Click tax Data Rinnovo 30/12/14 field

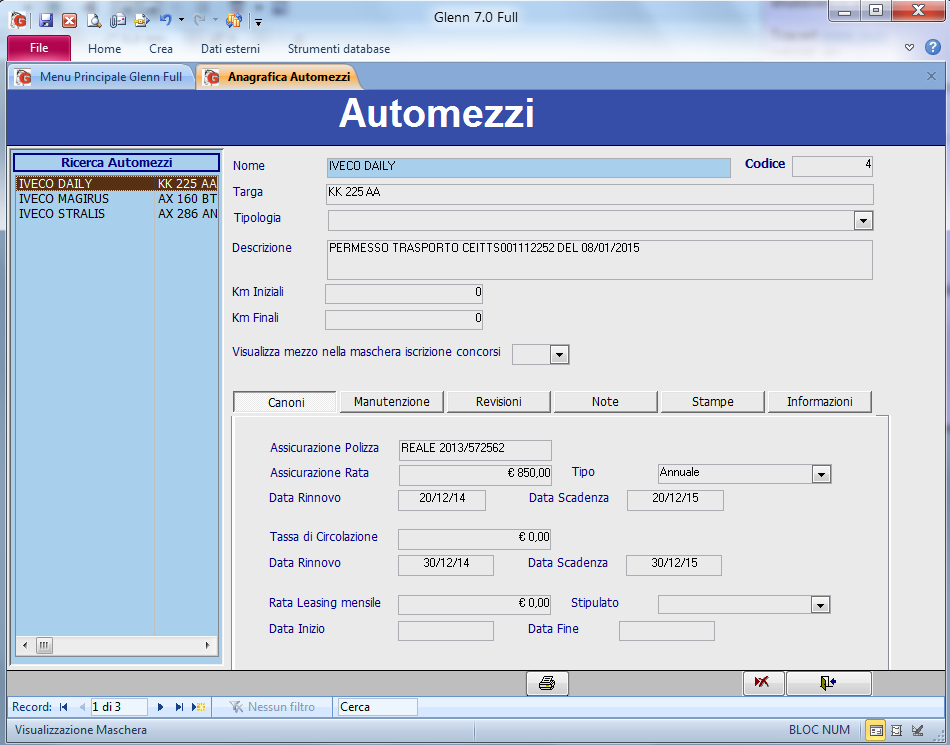(x=446, y=565)
